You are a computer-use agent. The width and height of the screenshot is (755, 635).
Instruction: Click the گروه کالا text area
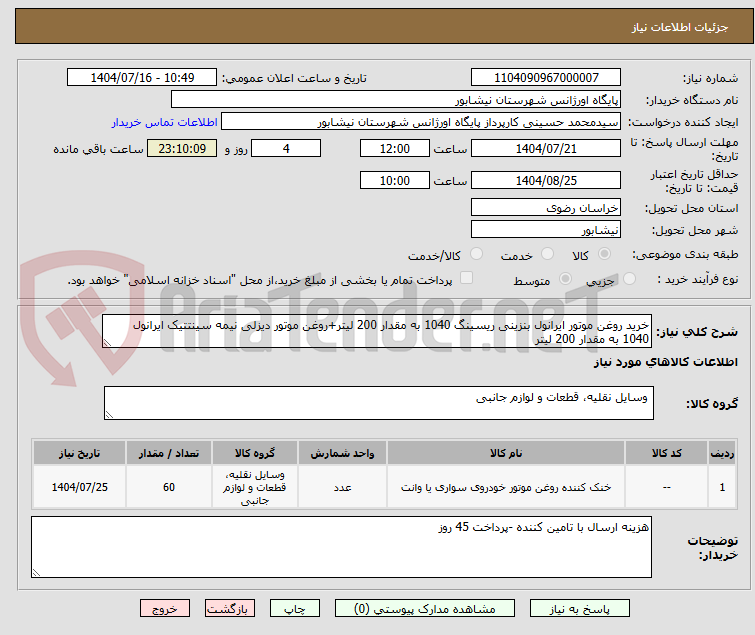pyautogui.click(x=379, y=403)
